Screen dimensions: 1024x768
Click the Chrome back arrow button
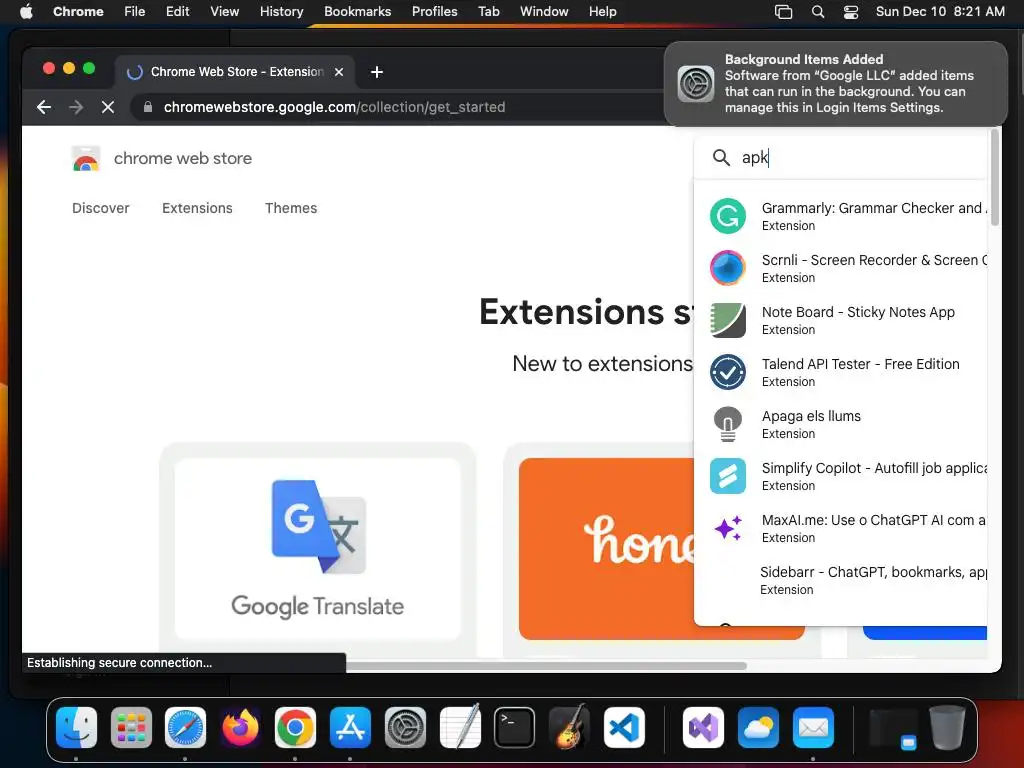pyautogui.click(x=44, y=107)
